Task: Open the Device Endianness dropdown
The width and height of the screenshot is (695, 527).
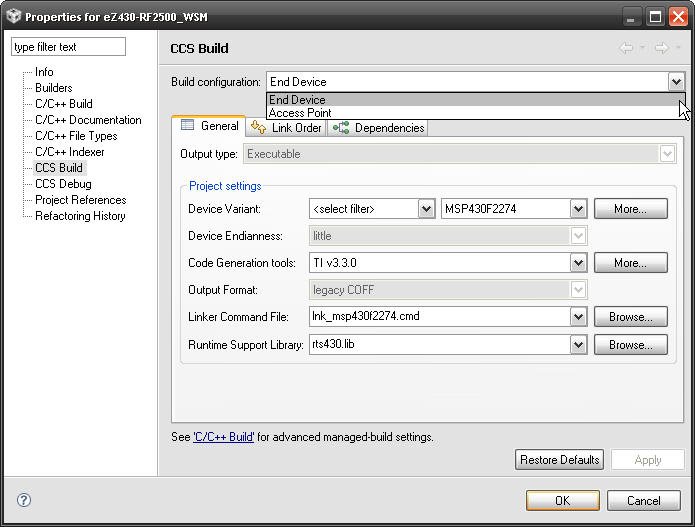Action: point(578,236)
